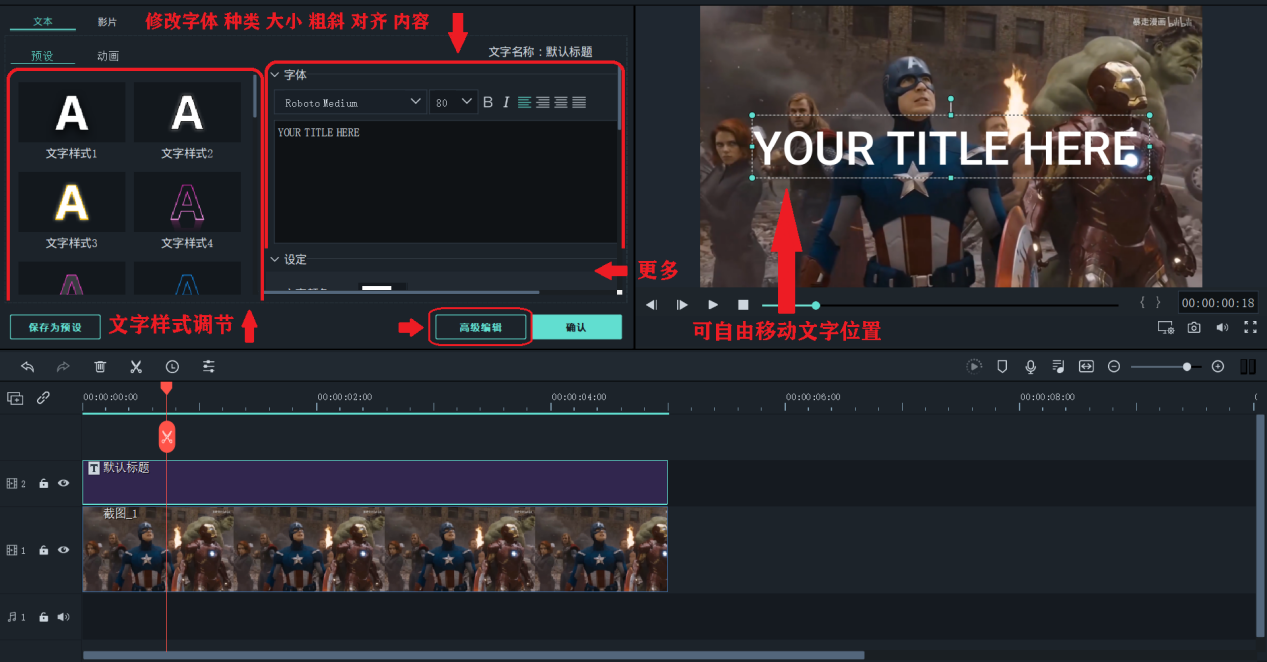Viewport: 1267px width, 662px height.
Task: Toggle the lock on video track 1
Action: click(43, 551)
